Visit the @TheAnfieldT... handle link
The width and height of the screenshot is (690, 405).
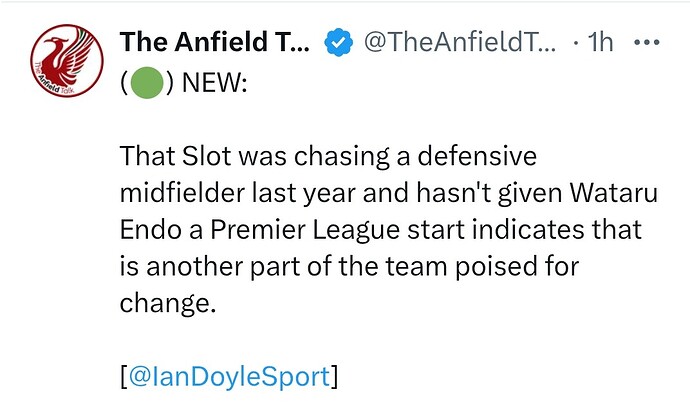(x=460, y=42)
